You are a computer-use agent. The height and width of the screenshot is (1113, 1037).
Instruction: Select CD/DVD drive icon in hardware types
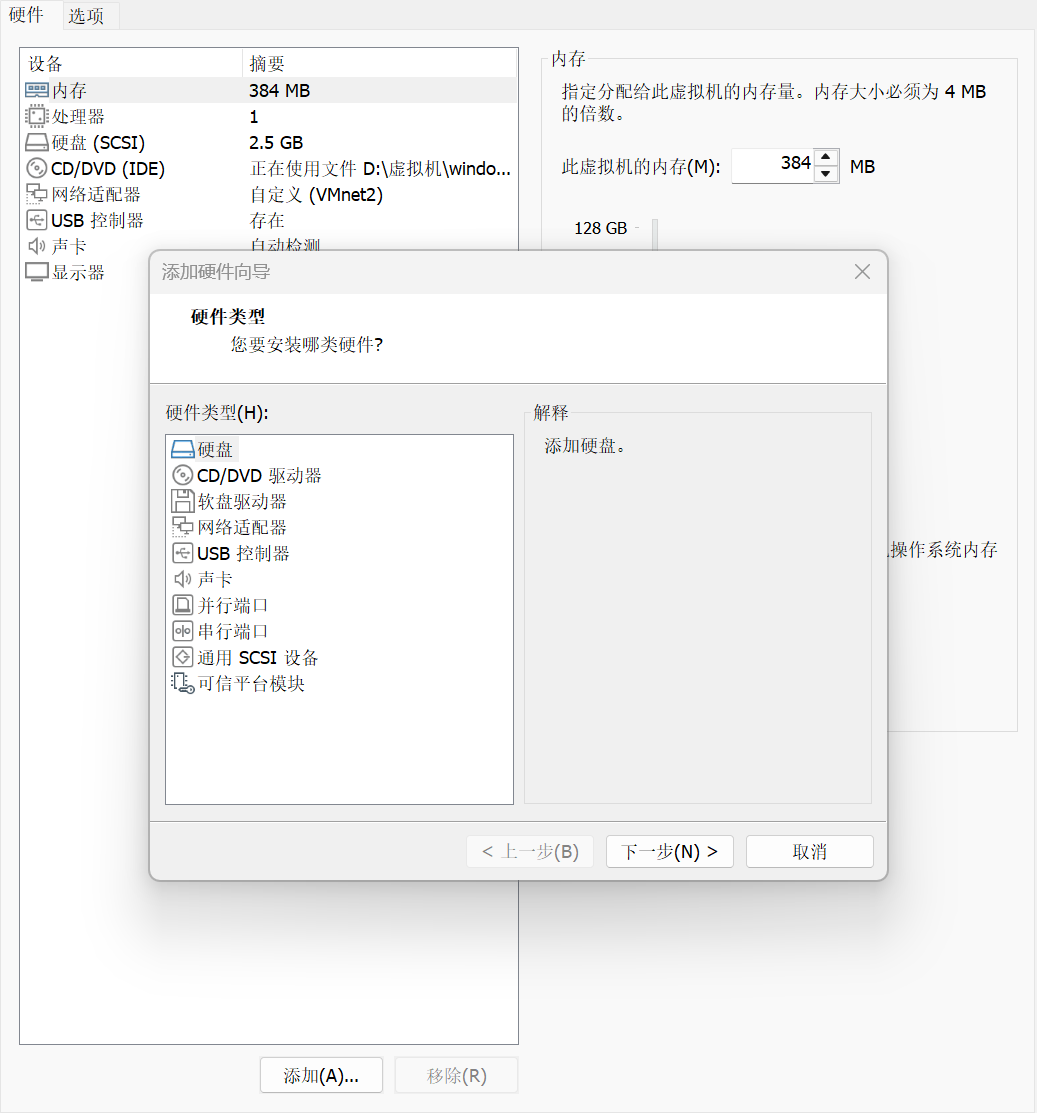point(182,476)
